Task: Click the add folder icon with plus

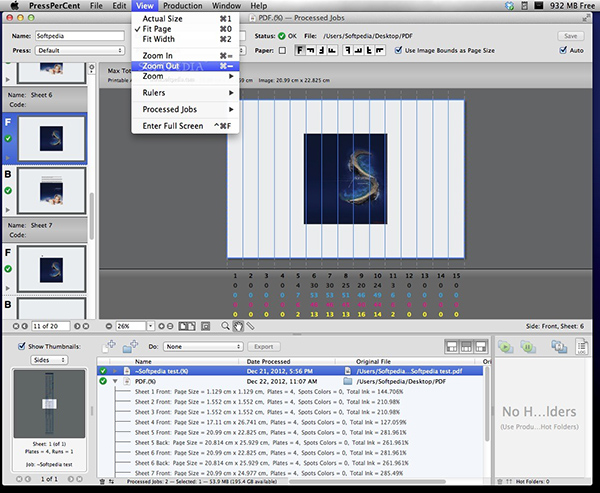Action: 130,346
